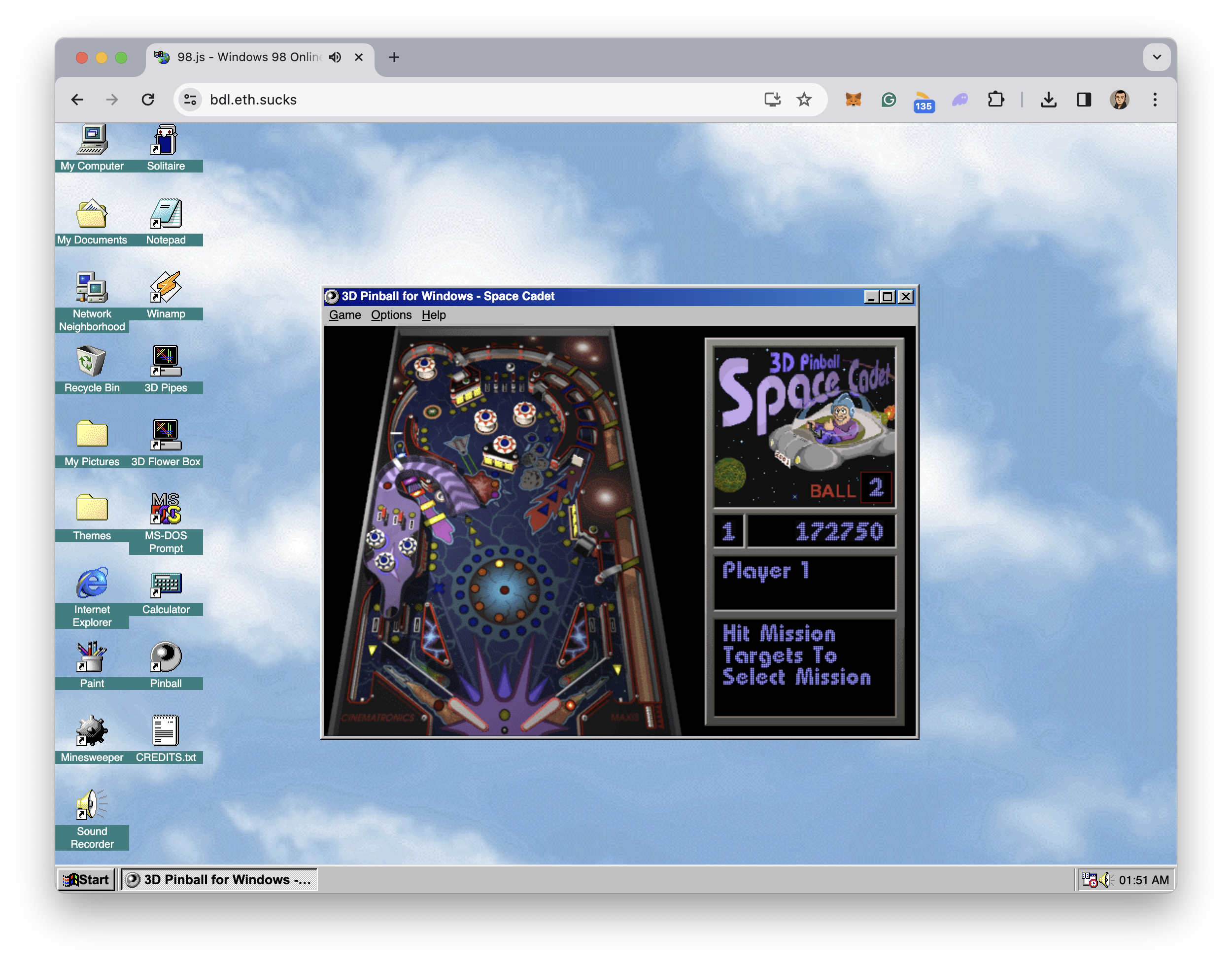Click the Recycle Bin icon
This screenshot has width=1232, height=966.
tap(92, 362)
